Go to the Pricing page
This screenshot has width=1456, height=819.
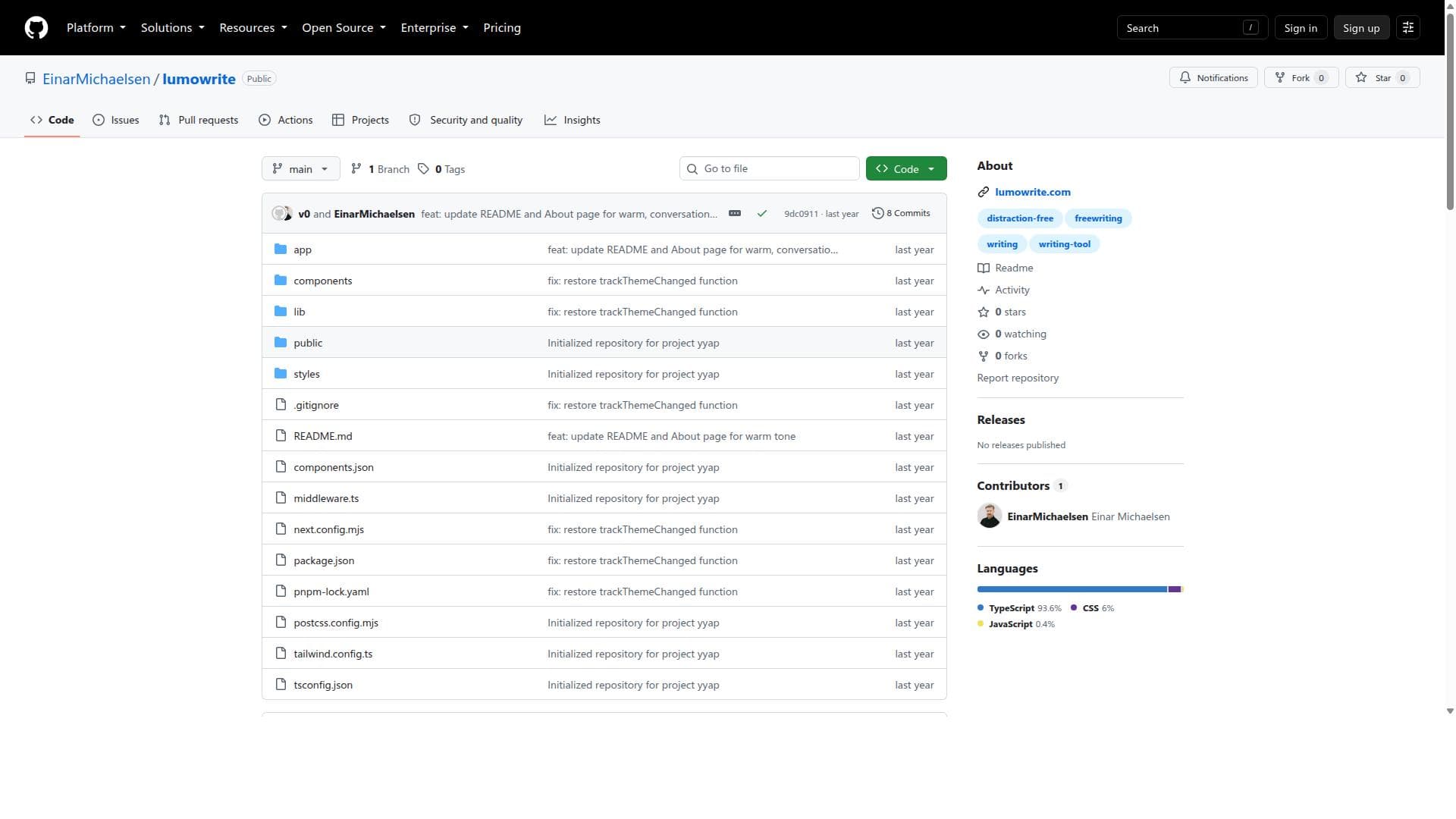502,28
